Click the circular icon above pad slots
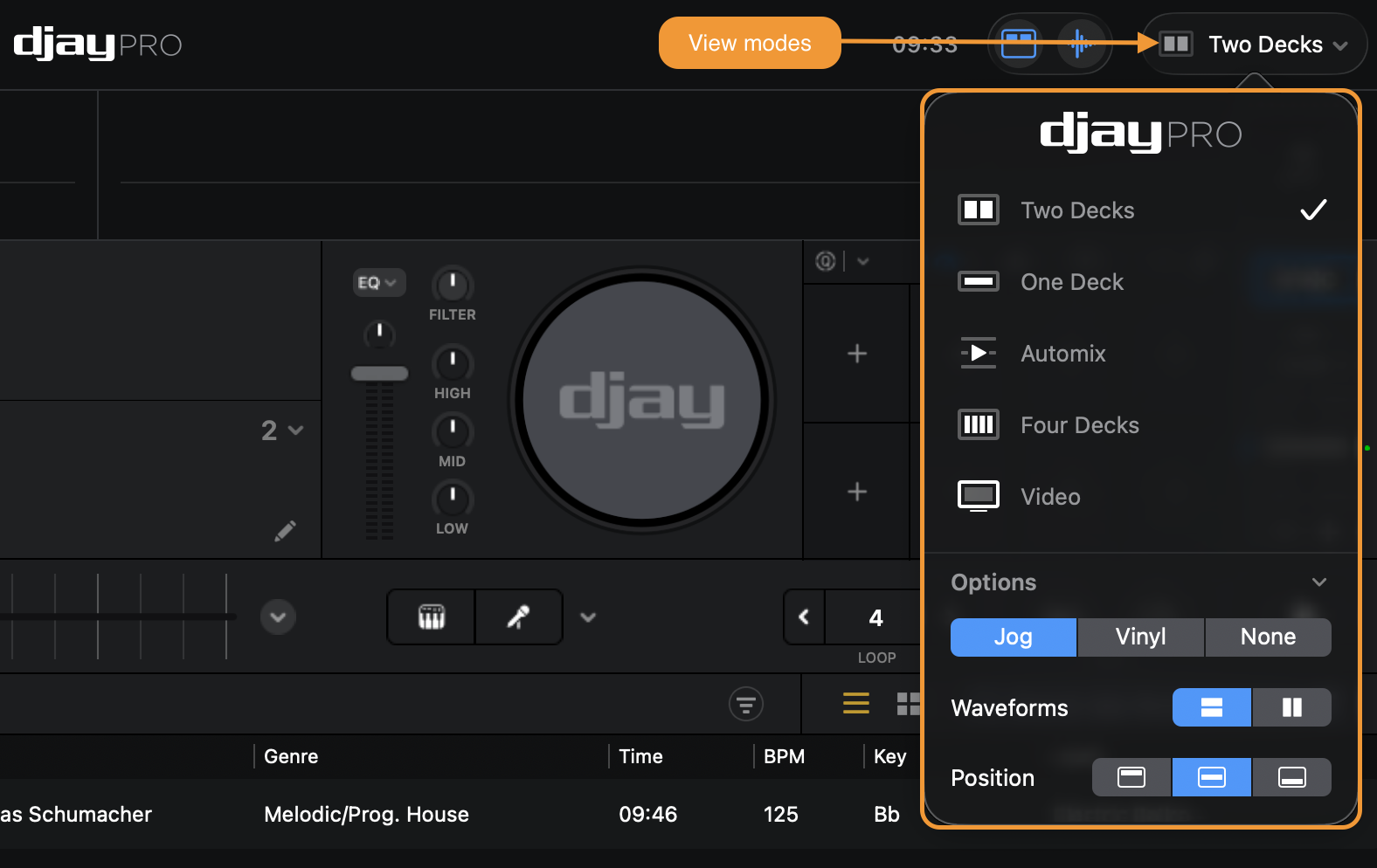The width and height of the screenshot is (1377, 868). (826, 261)
